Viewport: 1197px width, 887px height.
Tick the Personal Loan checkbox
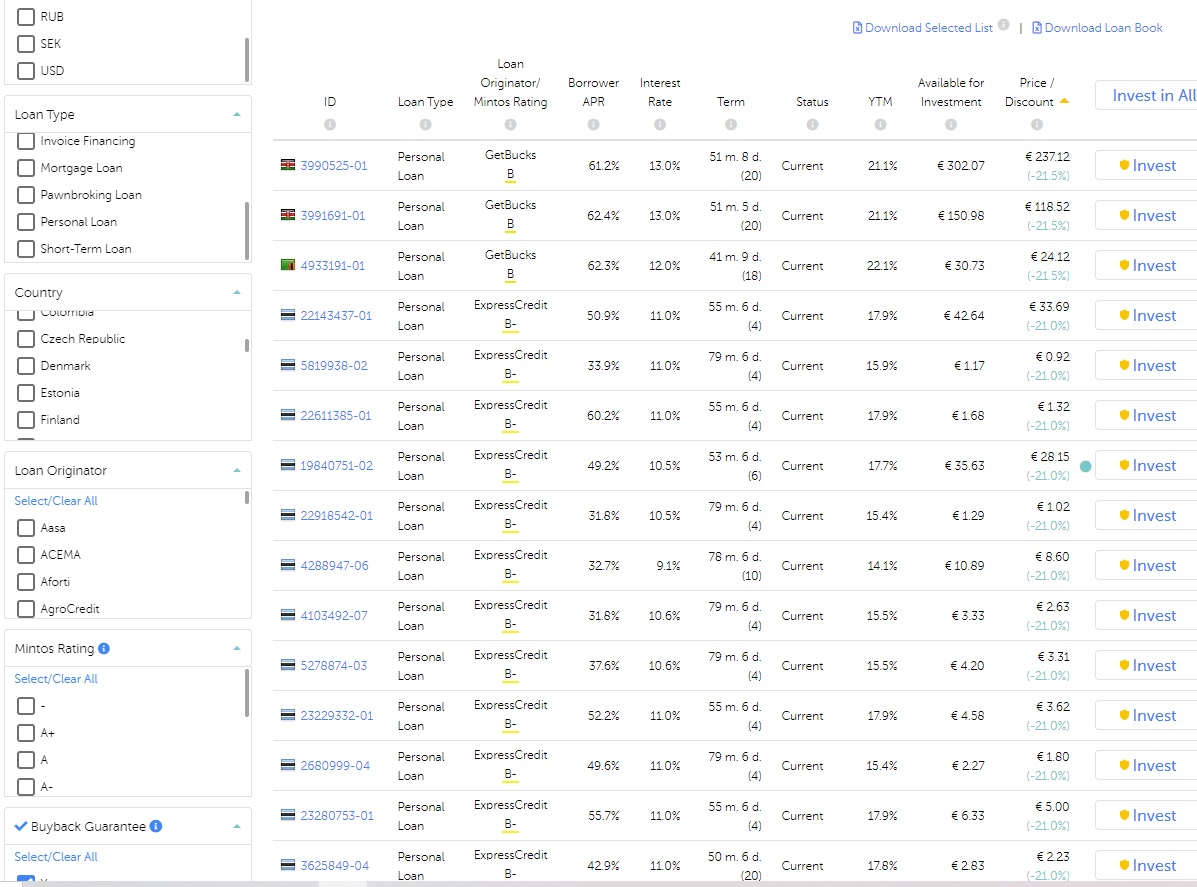click(x=26, y=222)
